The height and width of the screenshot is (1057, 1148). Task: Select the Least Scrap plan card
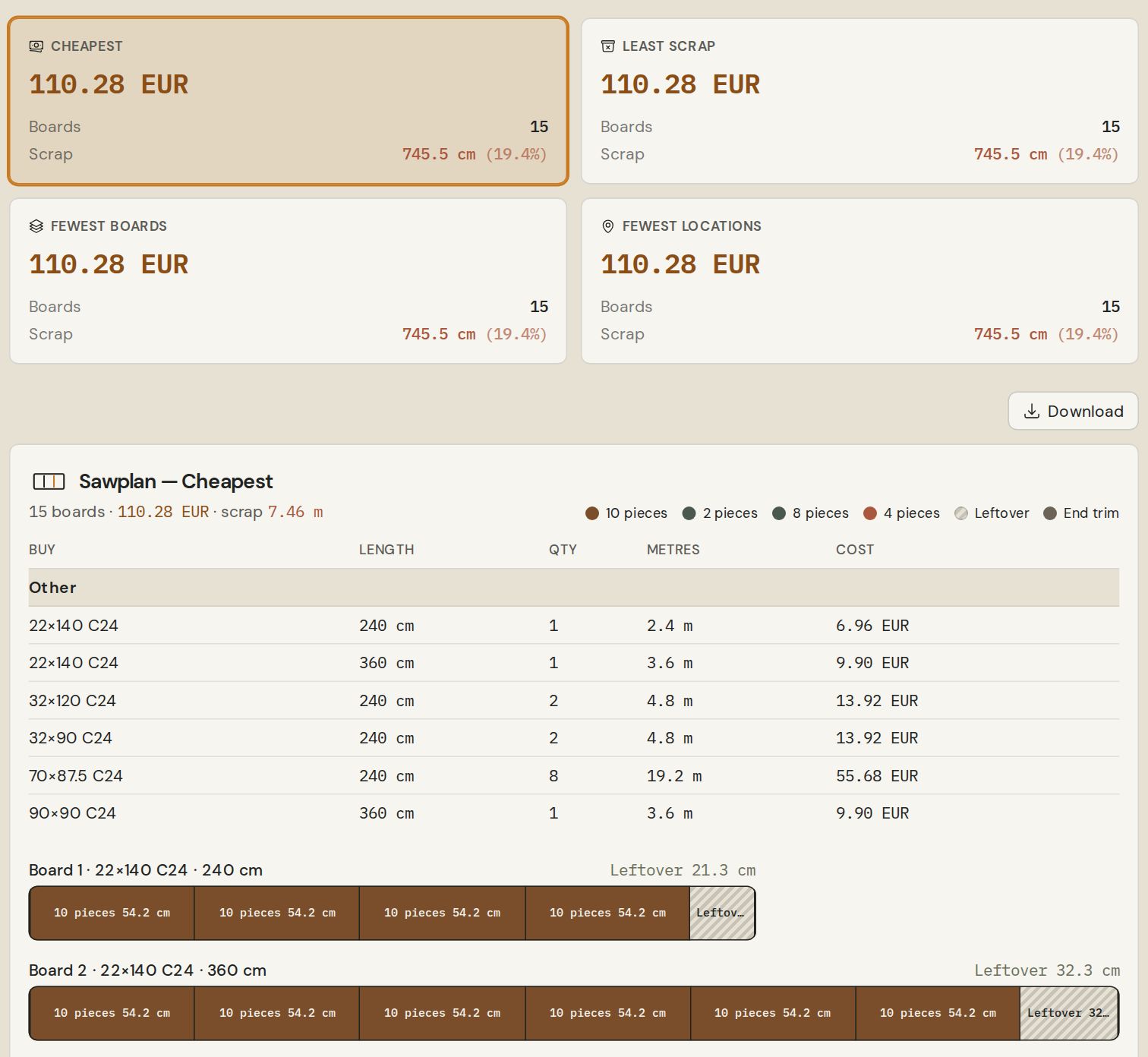[859, 101]
